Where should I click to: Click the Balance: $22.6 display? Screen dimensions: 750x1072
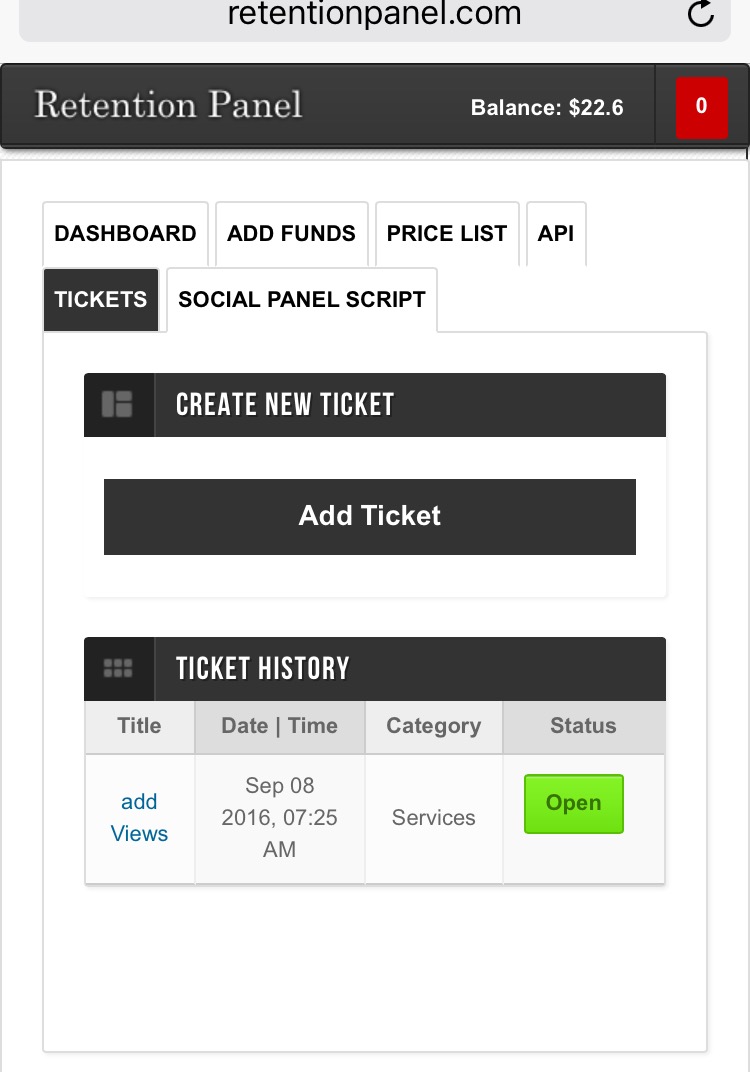pyautogui.click(x=547, y=107)
